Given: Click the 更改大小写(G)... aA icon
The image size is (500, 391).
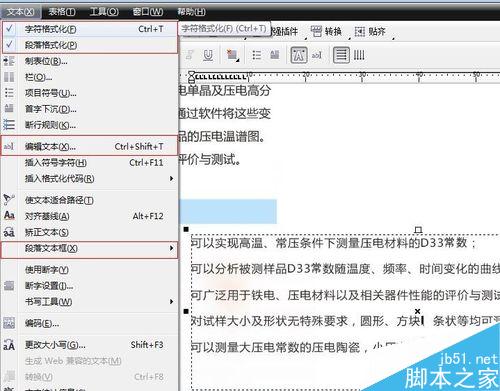Looking at the screenshot, I should 9,345.
